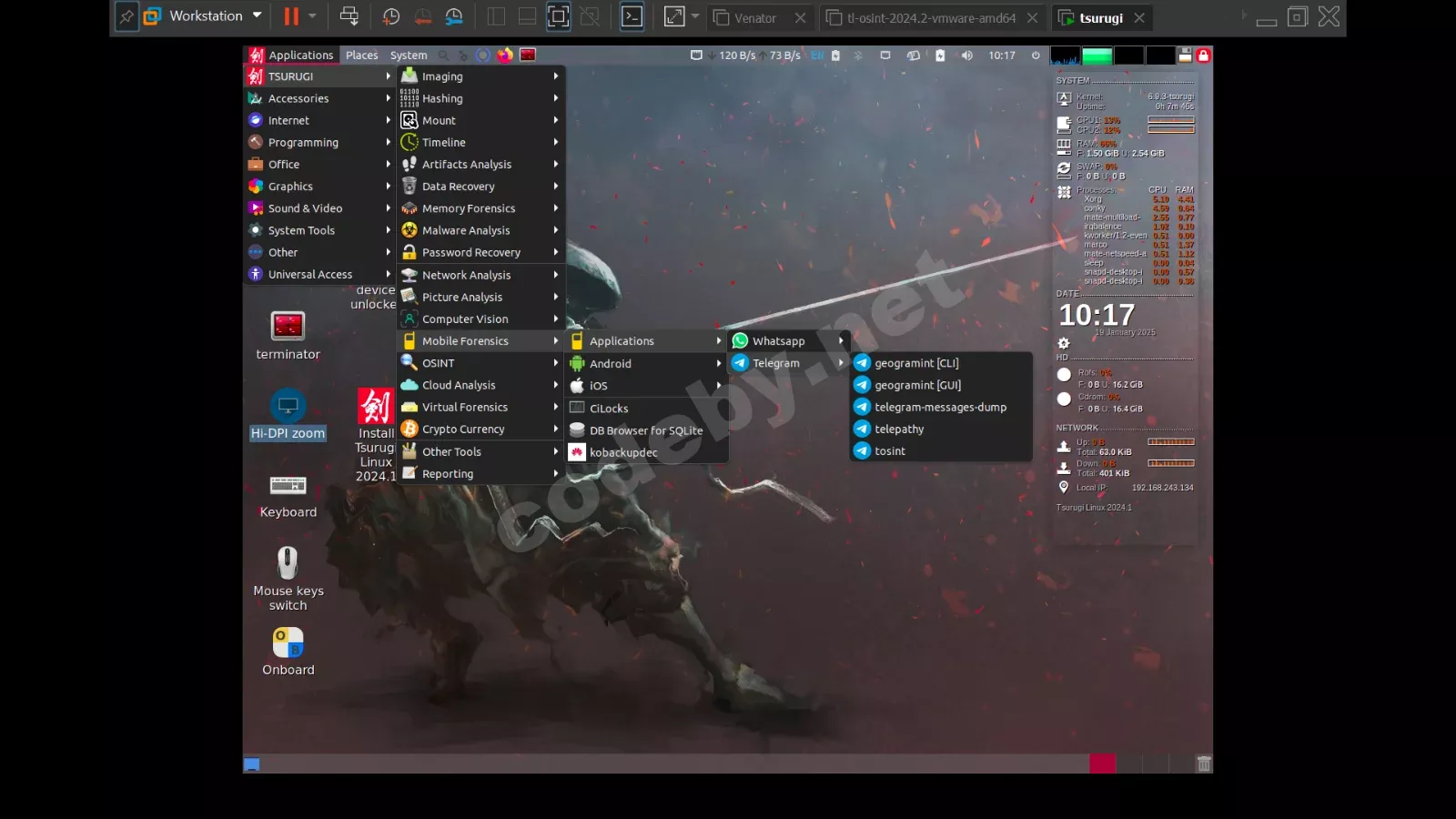Click the trash icon in bottom panel

click(1204, 763)
